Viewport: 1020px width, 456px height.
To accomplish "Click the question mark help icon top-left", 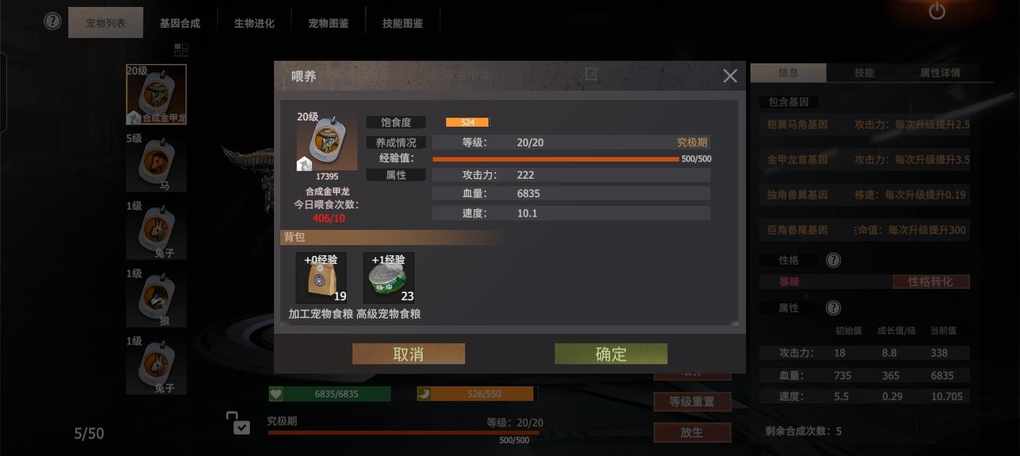I will (53, 21).
